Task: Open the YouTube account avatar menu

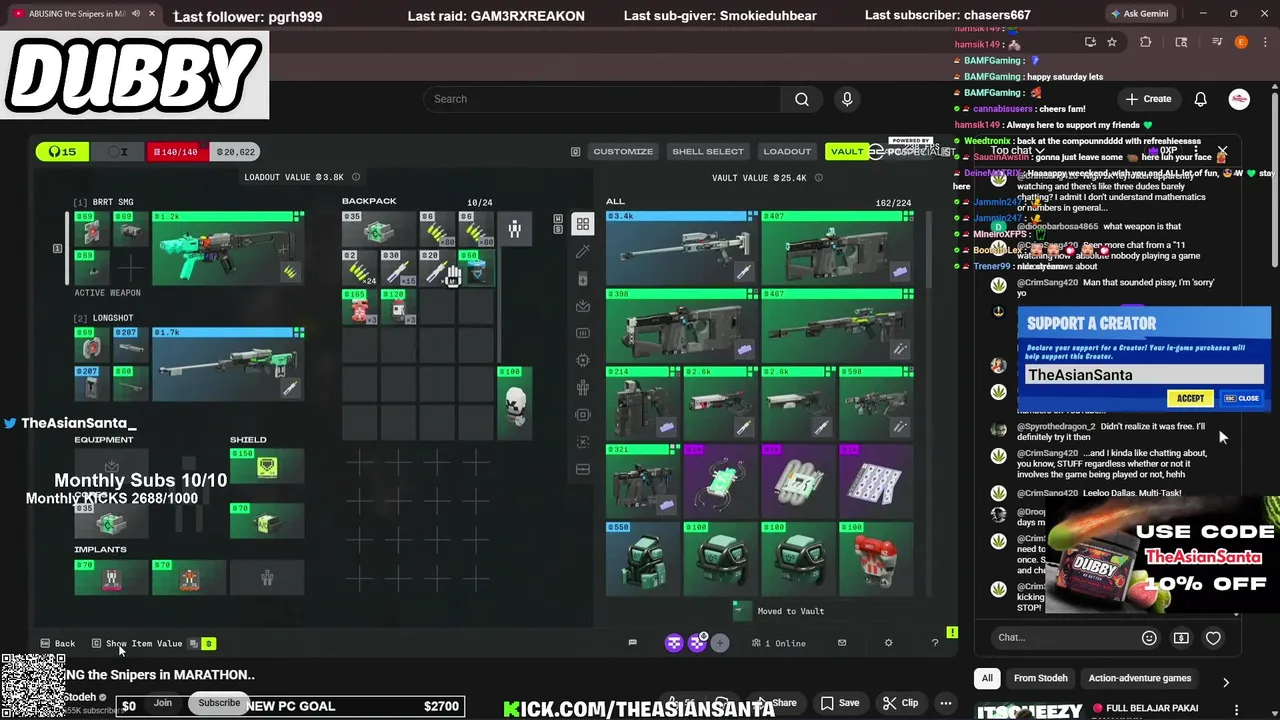Action: (1239, 99)
